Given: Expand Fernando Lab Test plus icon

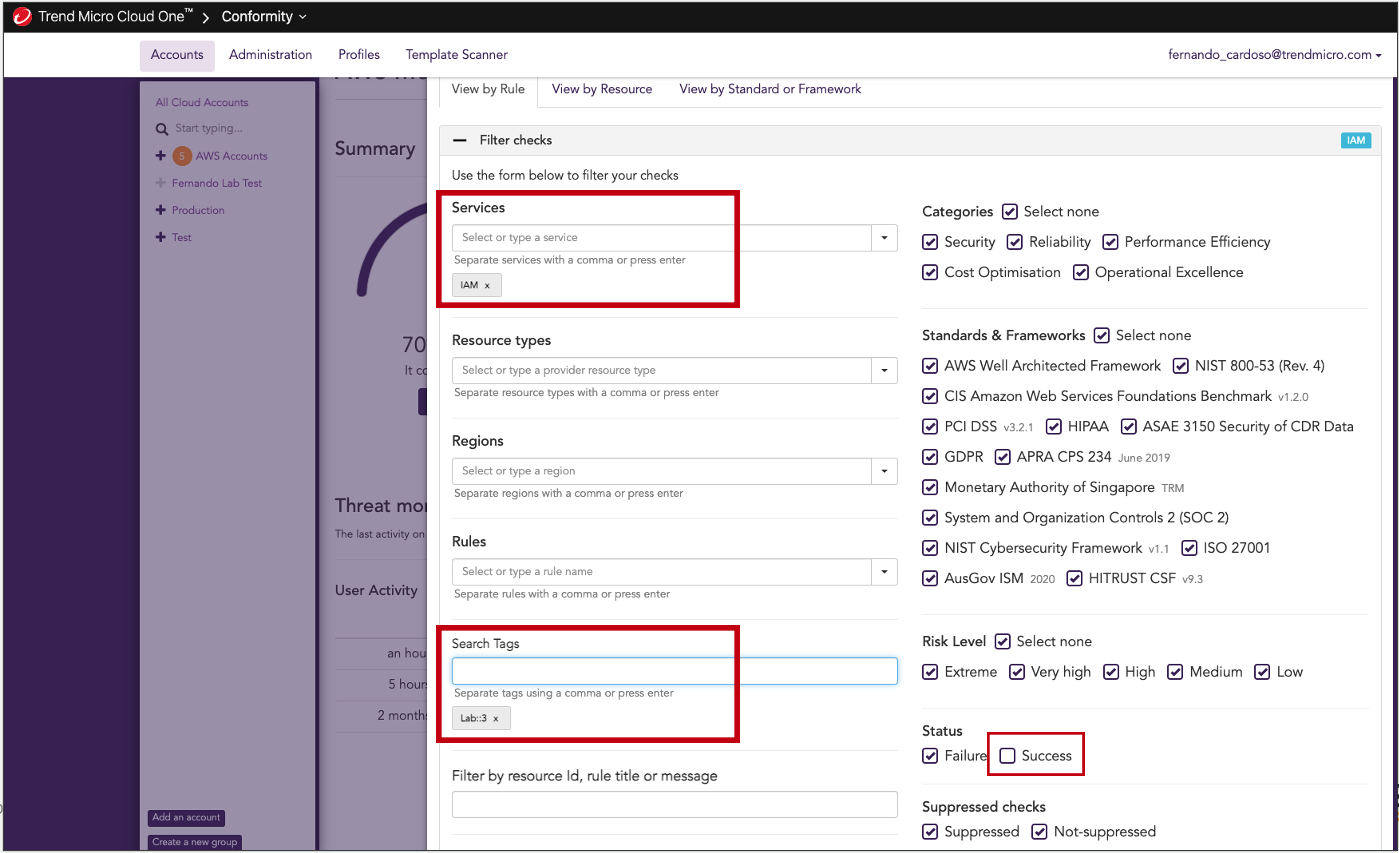Looking at the screenshot, I should tap(160, 183).
